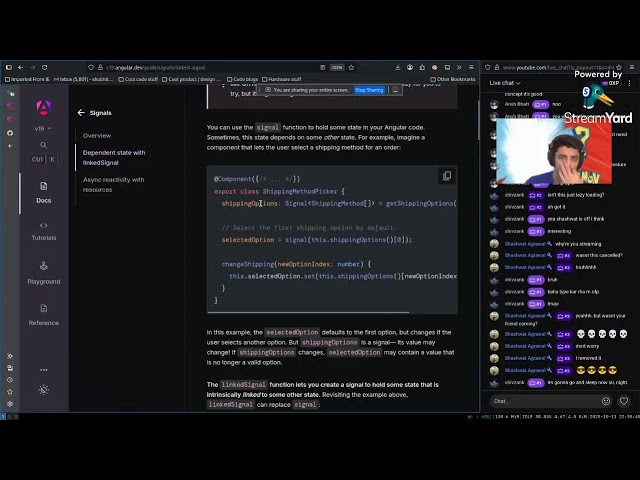Click chat message "wasnt this cancelled?"

click(x=599, y=256)
